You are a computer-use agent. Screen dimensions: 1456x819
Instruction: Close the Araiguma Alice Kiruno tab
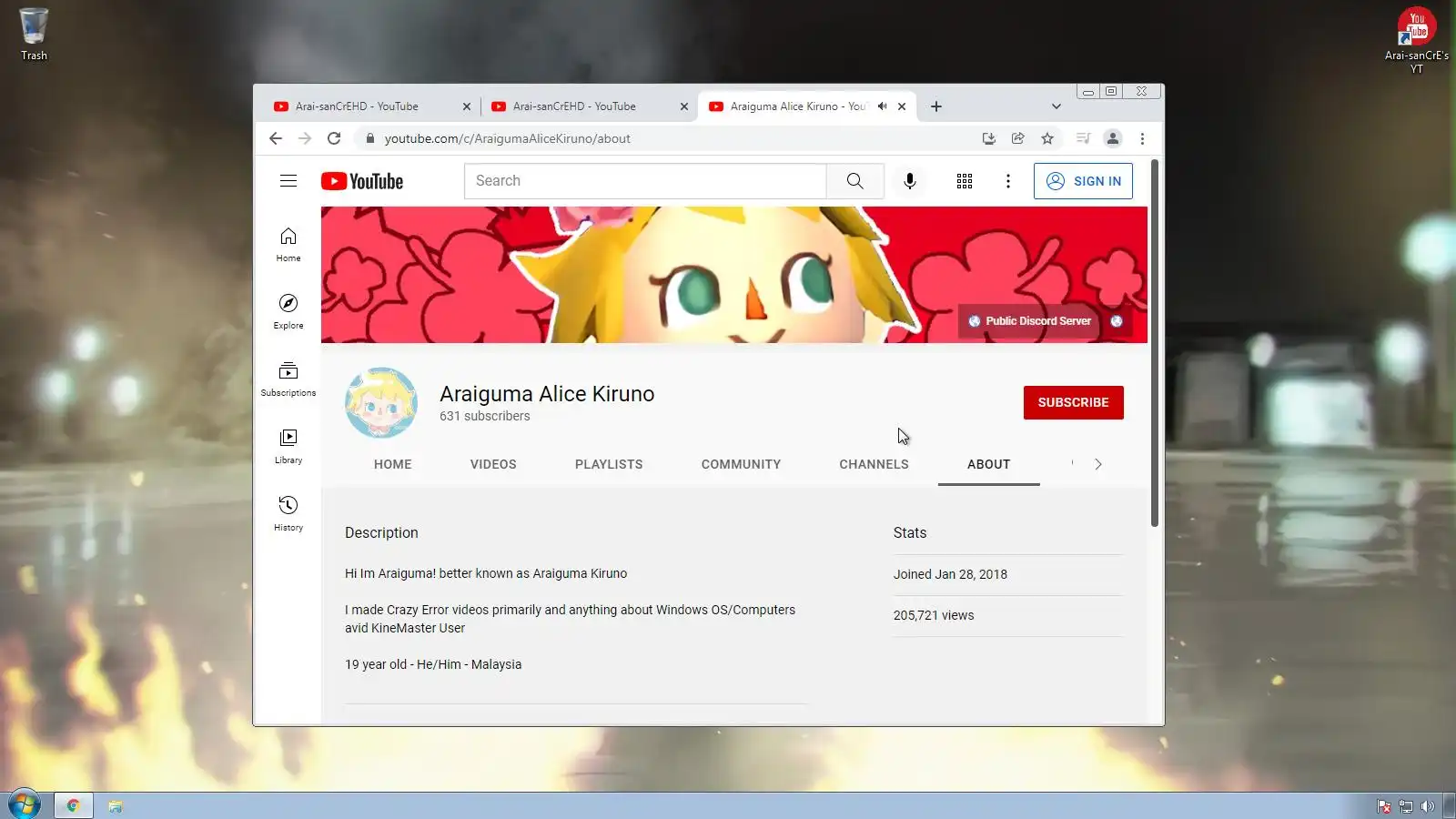pyautogui.click(x=902, y=106)
